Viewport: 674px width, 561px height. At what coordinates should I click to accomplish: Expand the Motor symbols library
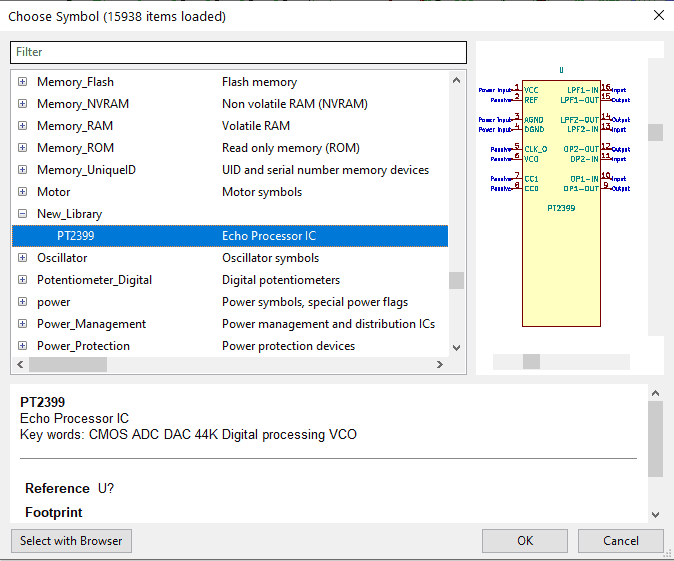[x=22, y=192]
